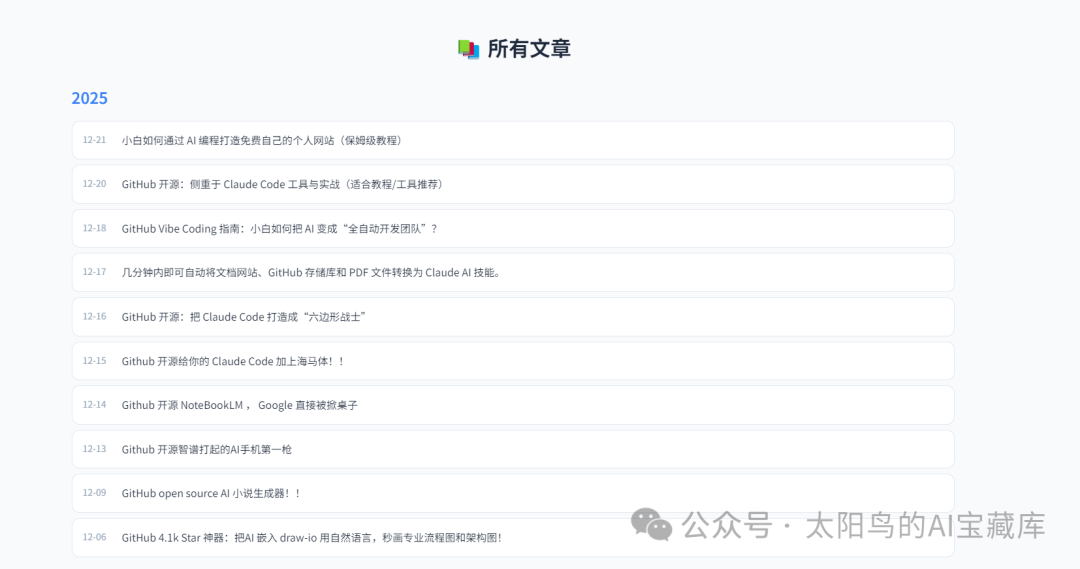The image size is (1080, 569).
Task: Select the article about converting PDF to Claude AI 技能
Action: coord(513,273)
